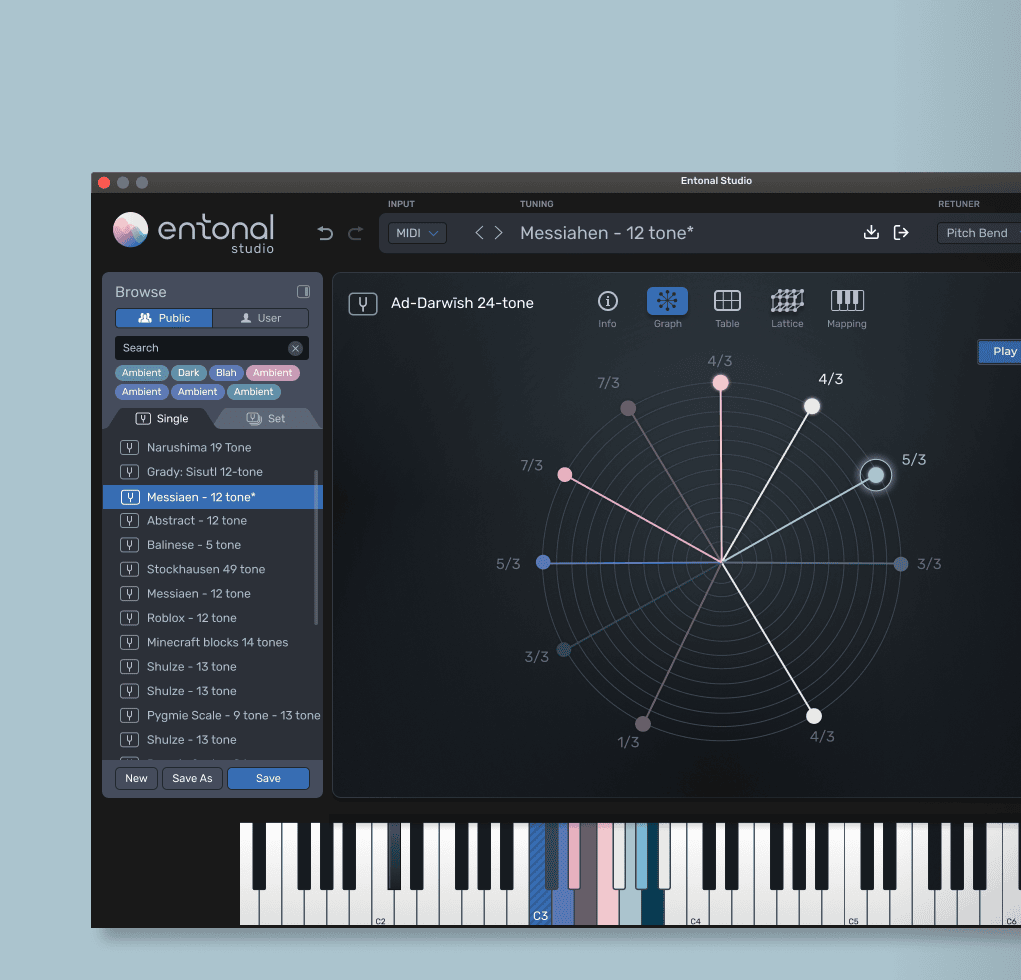Select Roblox - 12 tone tuning
Viewport: 1021px width, 980px height.
click(x=212, y=618)
